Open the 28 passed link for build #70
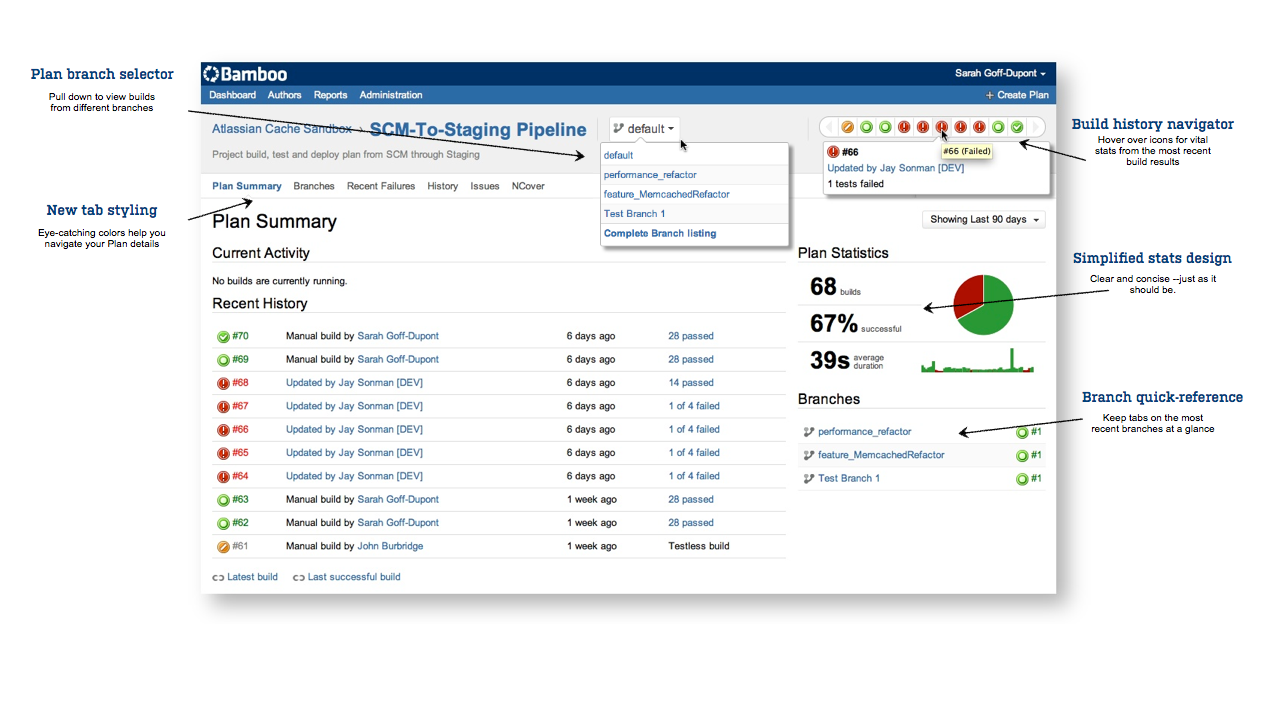The image size is (1280, 720). [691, 336]
